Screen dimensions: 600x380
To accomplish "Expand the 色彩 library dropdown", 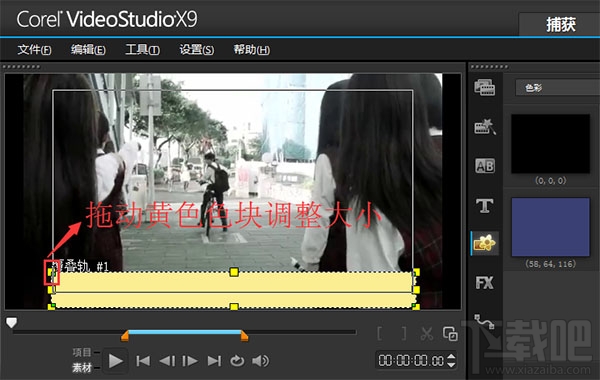I will tap(558, 88).
